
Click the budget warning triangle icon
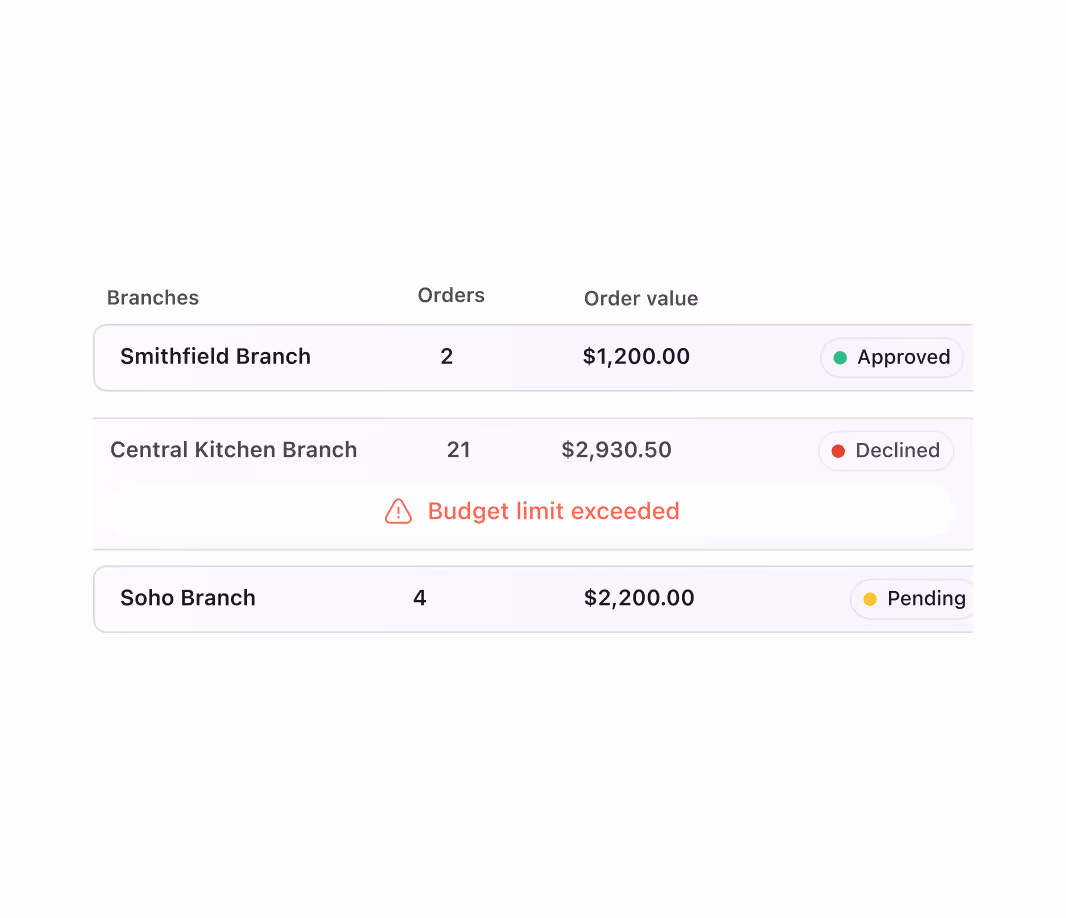[398, 511]
